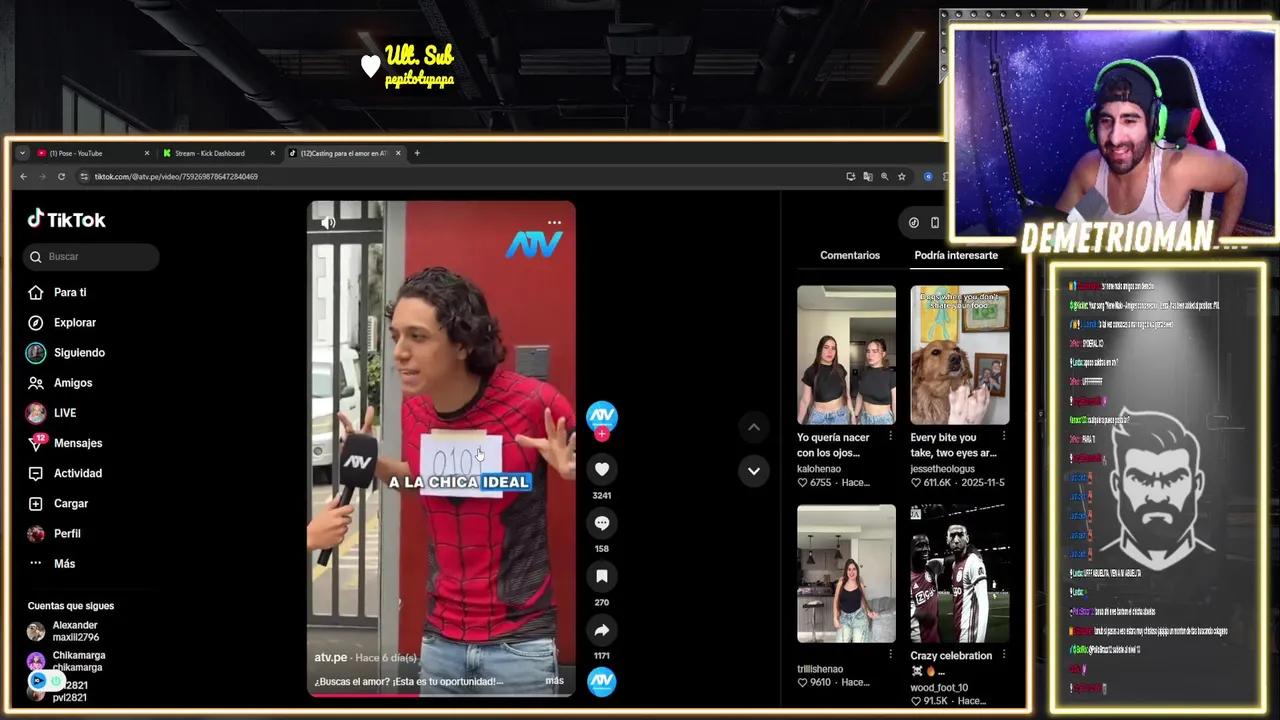This screenshot has height=720, width=1280.
Task: Like the video with the heart icon
Action: (x=601, y=469)
